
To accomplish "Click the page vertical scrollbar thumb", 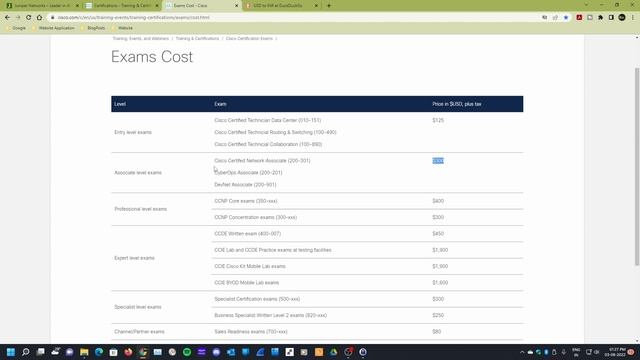I will (x=637, y=167).
